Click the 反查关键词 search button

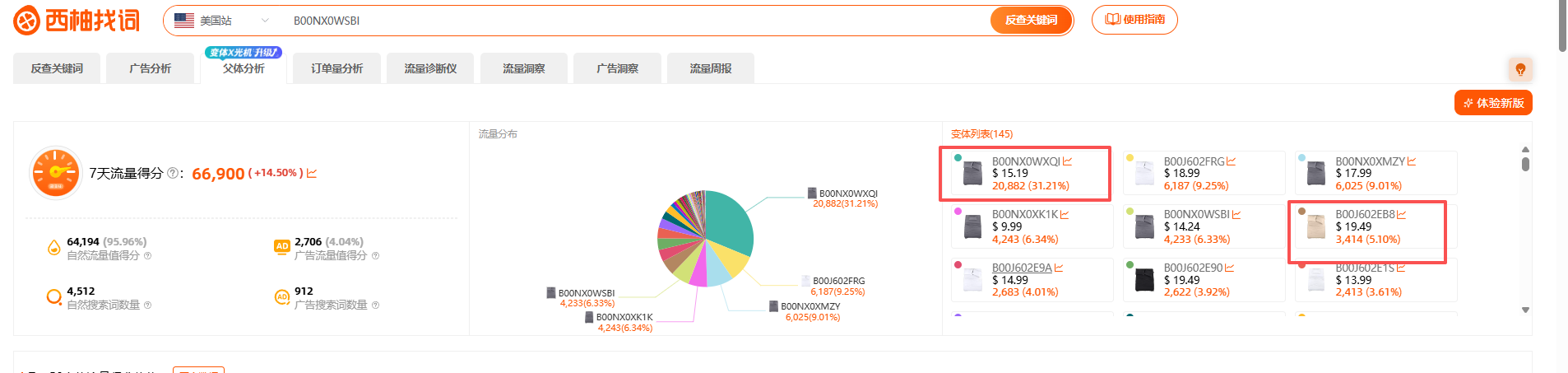click(1031, 21)
